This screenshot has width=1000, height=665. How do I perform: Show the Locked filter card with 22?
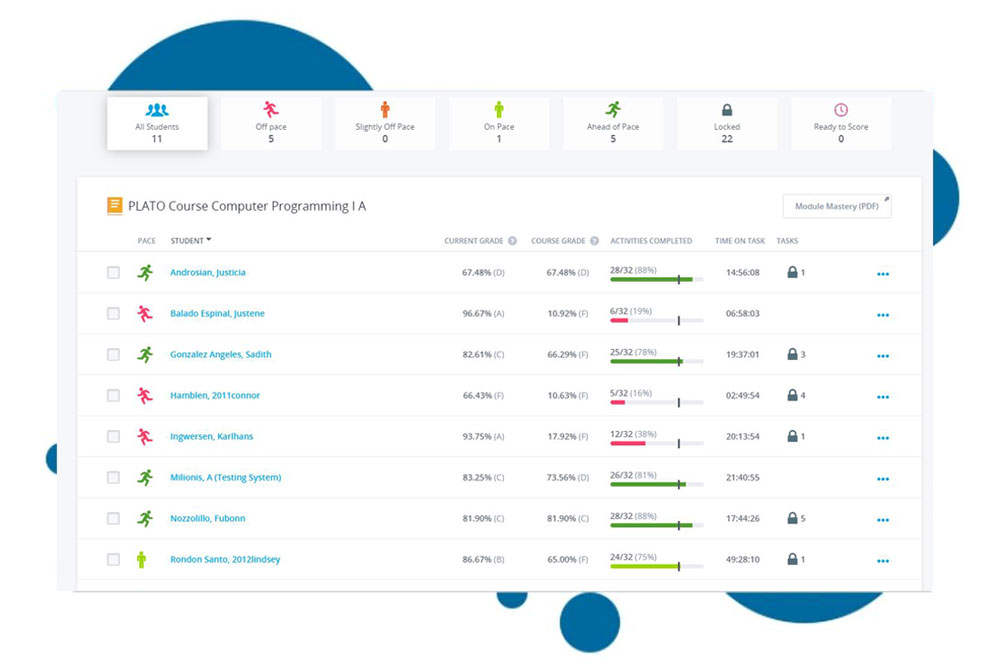pos(727,123)
